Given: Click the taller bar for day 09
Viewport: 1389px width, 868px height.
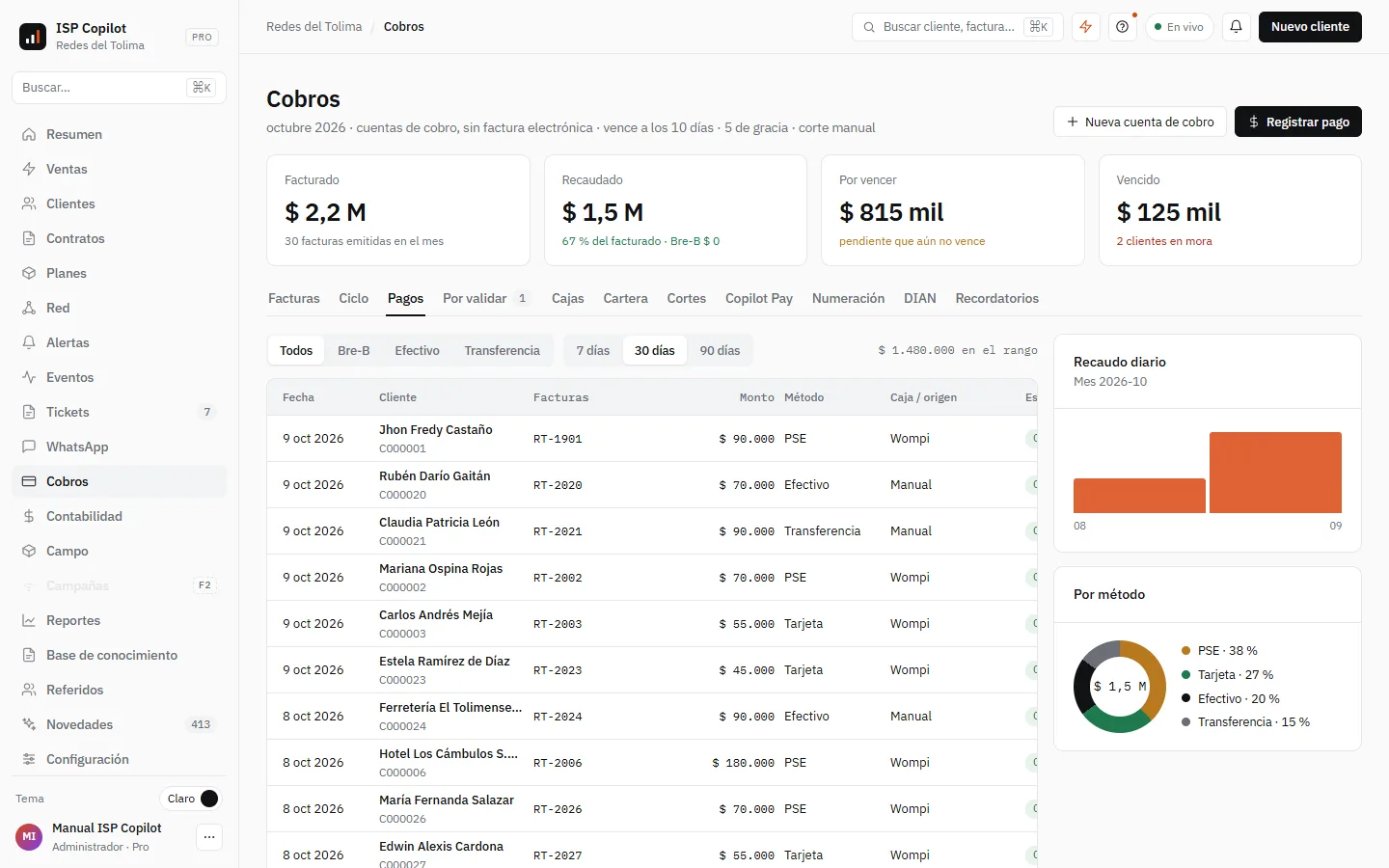Looking at the screenshot, I should [1275, 473].
